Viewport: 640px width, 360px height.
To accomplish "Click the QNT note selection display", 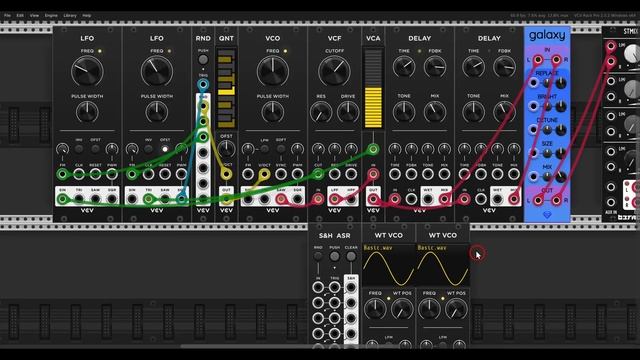I will [x=226, y=89].
